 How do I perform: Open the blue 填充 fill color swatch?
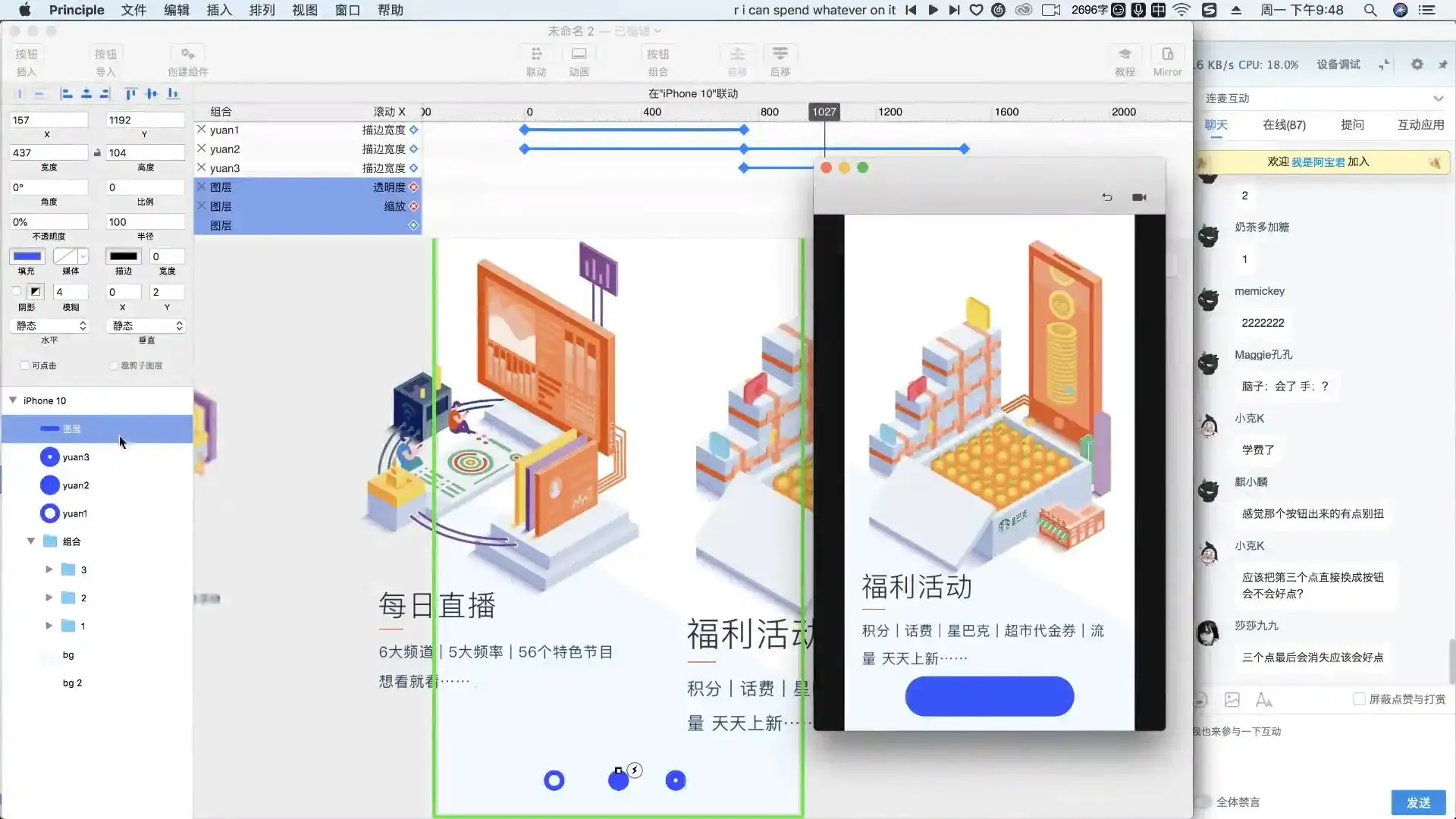[x=27, y=256]
